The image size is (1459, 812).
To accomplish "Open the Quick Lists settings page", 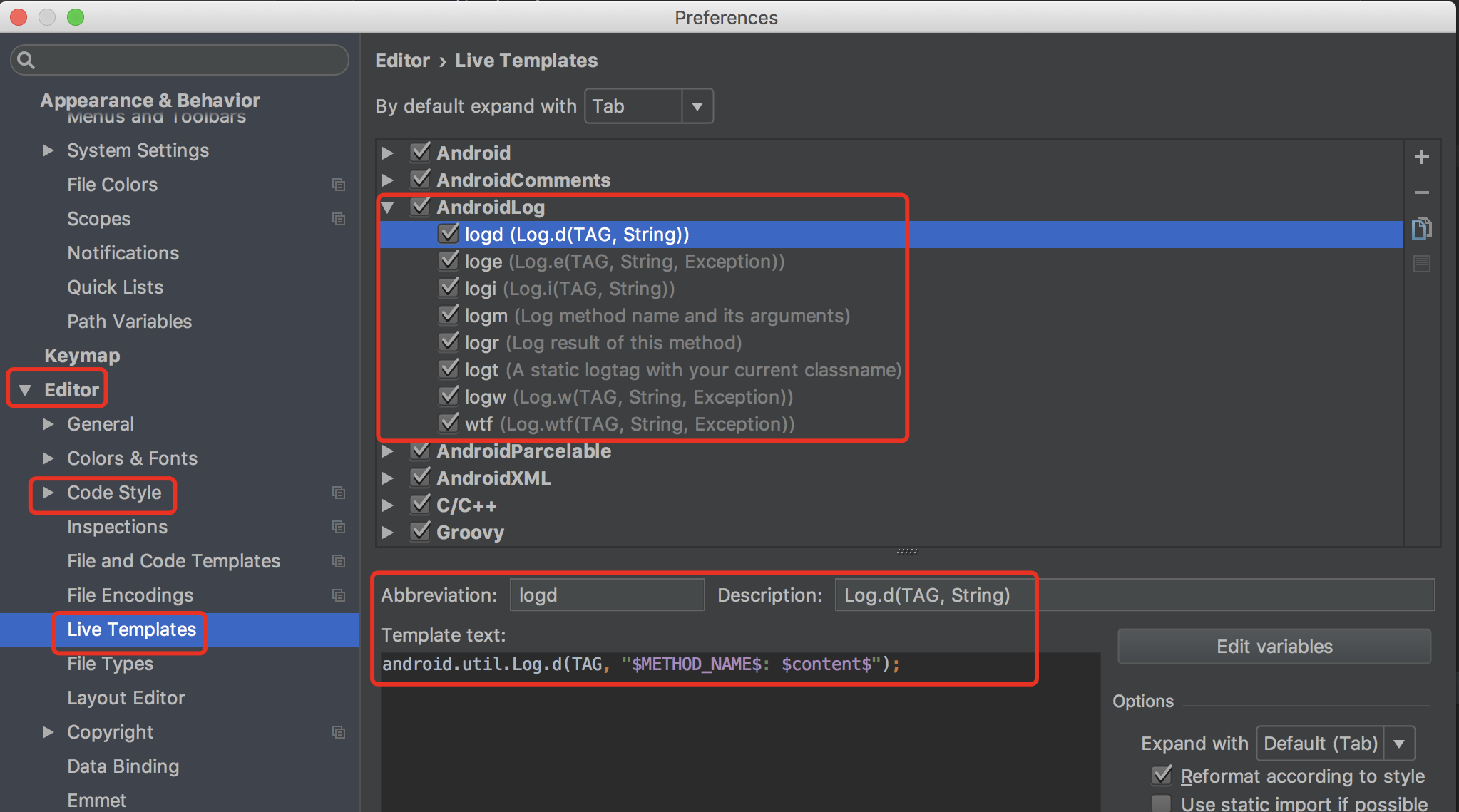I will [x=116, y=287].
